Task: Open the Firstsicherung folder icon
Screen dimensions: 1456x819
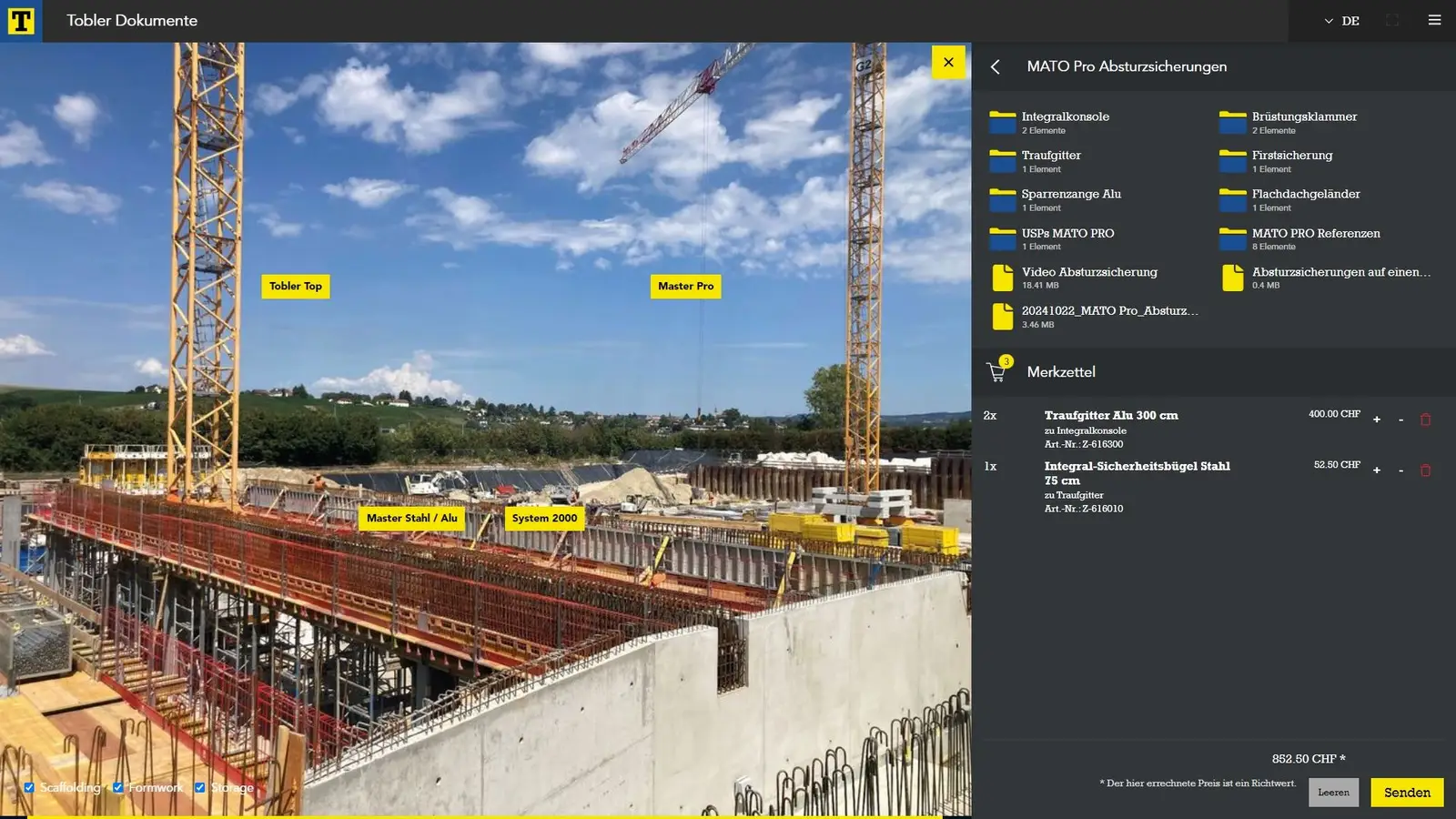Action: tap(1232, 161)
